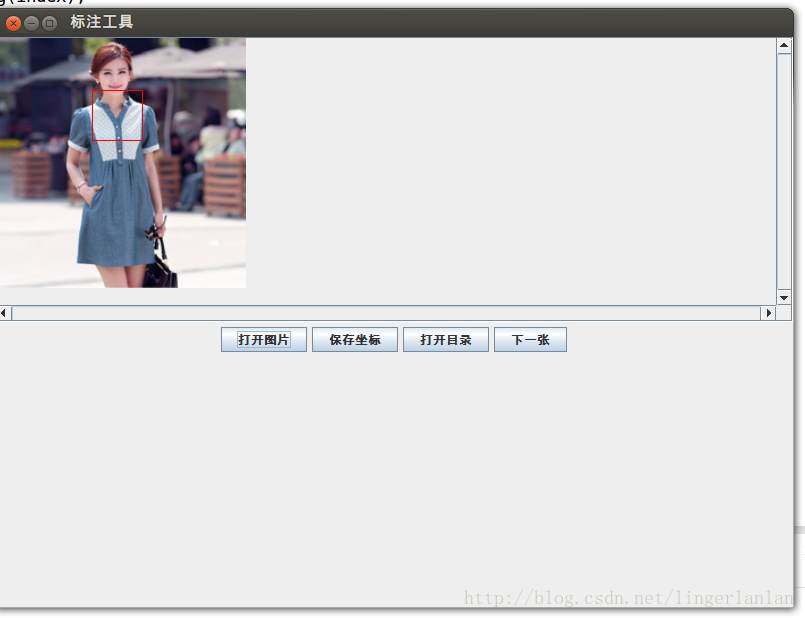
Task: Click the vertical scrollbar down arrow
Action: pyautogui.click(x=784, y=298)
